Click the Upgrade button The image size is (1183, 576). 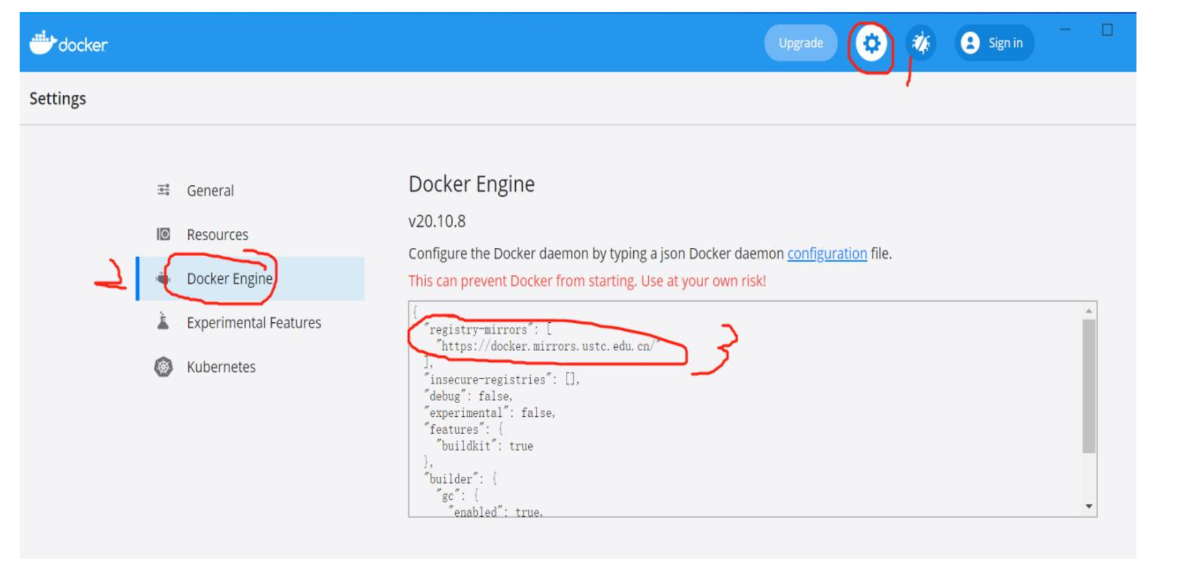[800, 43]
